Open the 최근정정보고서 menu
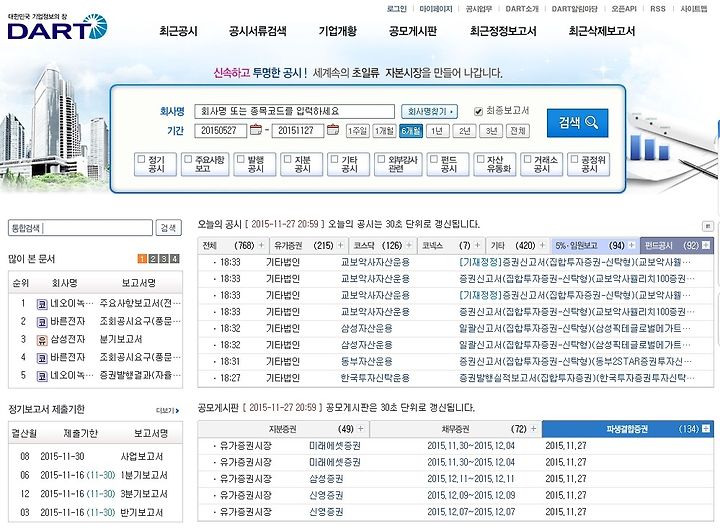Screen dimensions: 720x531 pos(503,31)
